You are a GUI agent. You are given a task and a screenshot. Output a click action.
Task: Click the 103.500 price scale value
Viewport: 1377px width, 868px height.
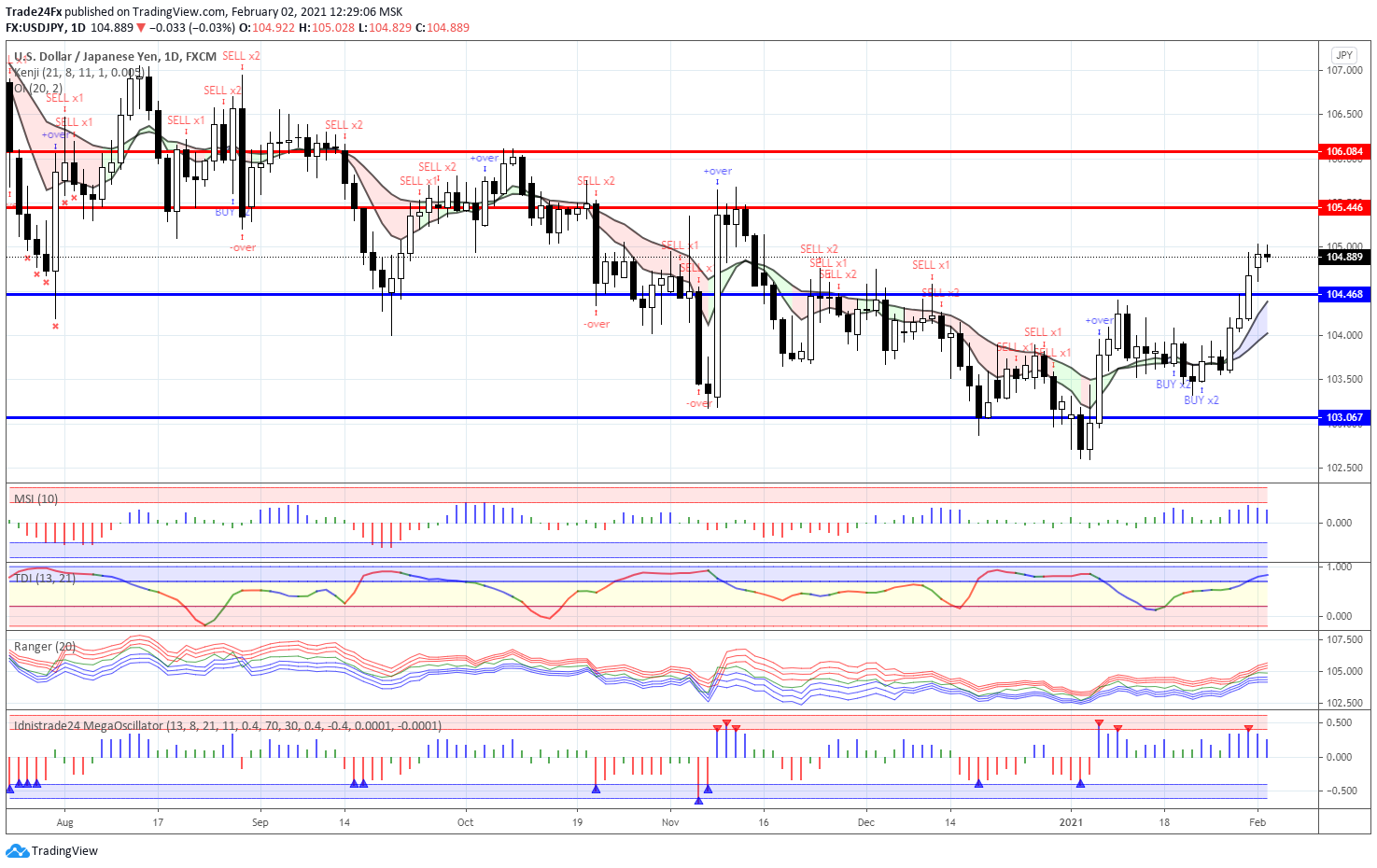coord(1344,379)
